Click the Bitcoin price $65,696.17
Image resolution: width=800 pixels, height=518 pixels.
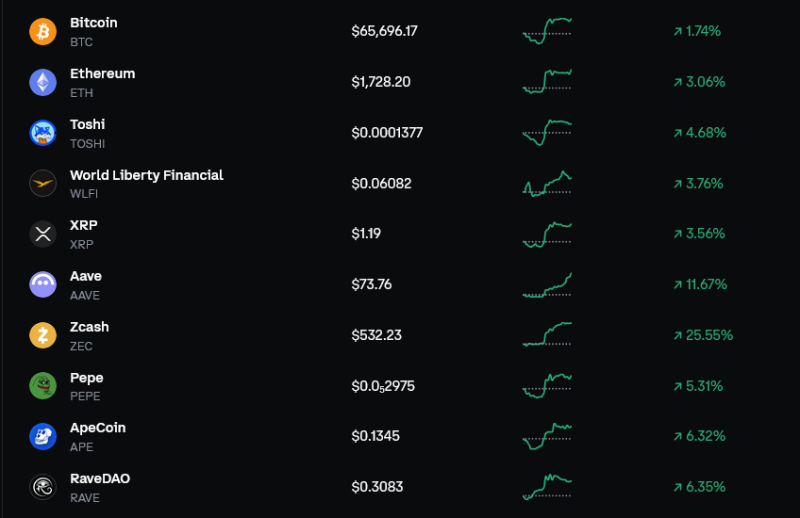pos(384,31)
